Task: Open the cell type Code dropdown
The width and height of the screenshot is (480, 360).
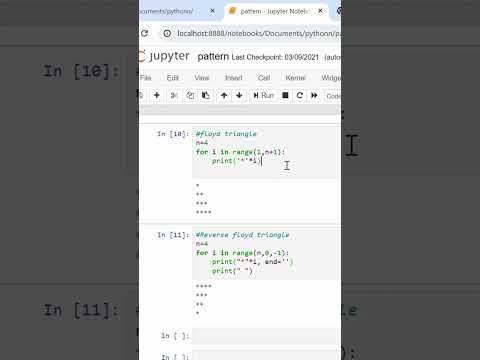Action: 333,96
